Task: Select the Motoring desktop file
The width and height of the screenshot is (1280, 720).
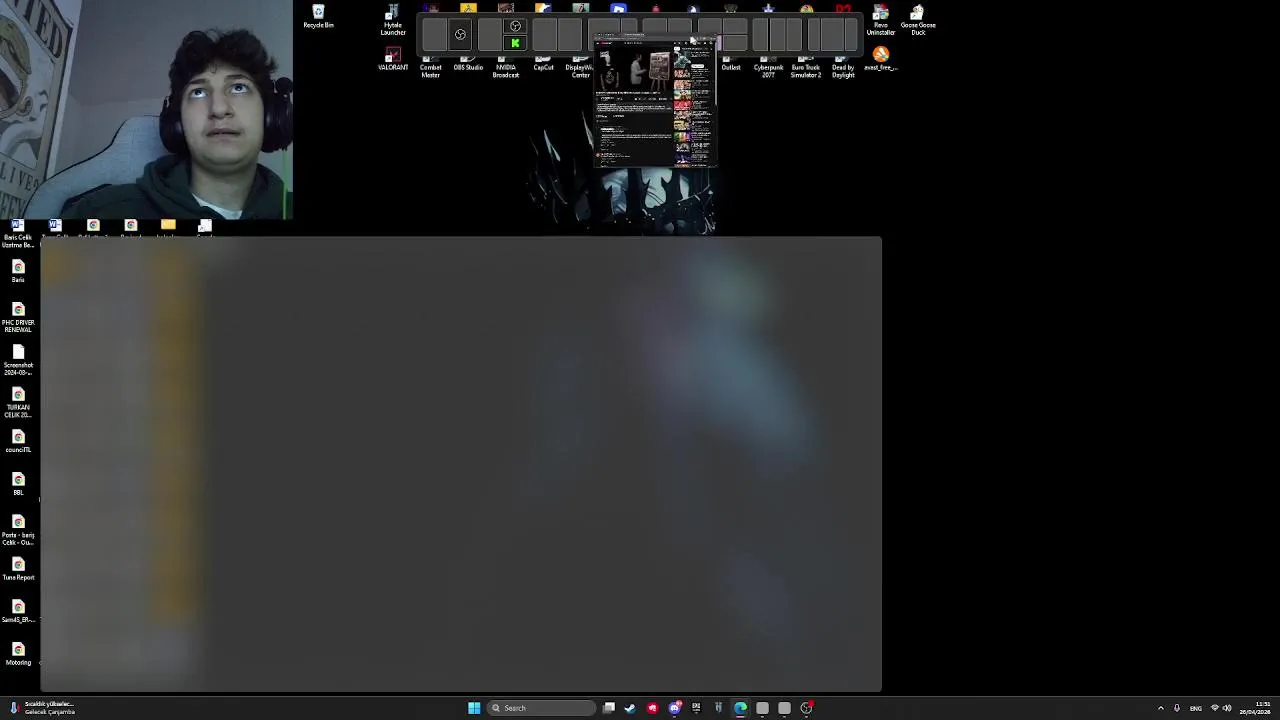Action: [18, 654]
